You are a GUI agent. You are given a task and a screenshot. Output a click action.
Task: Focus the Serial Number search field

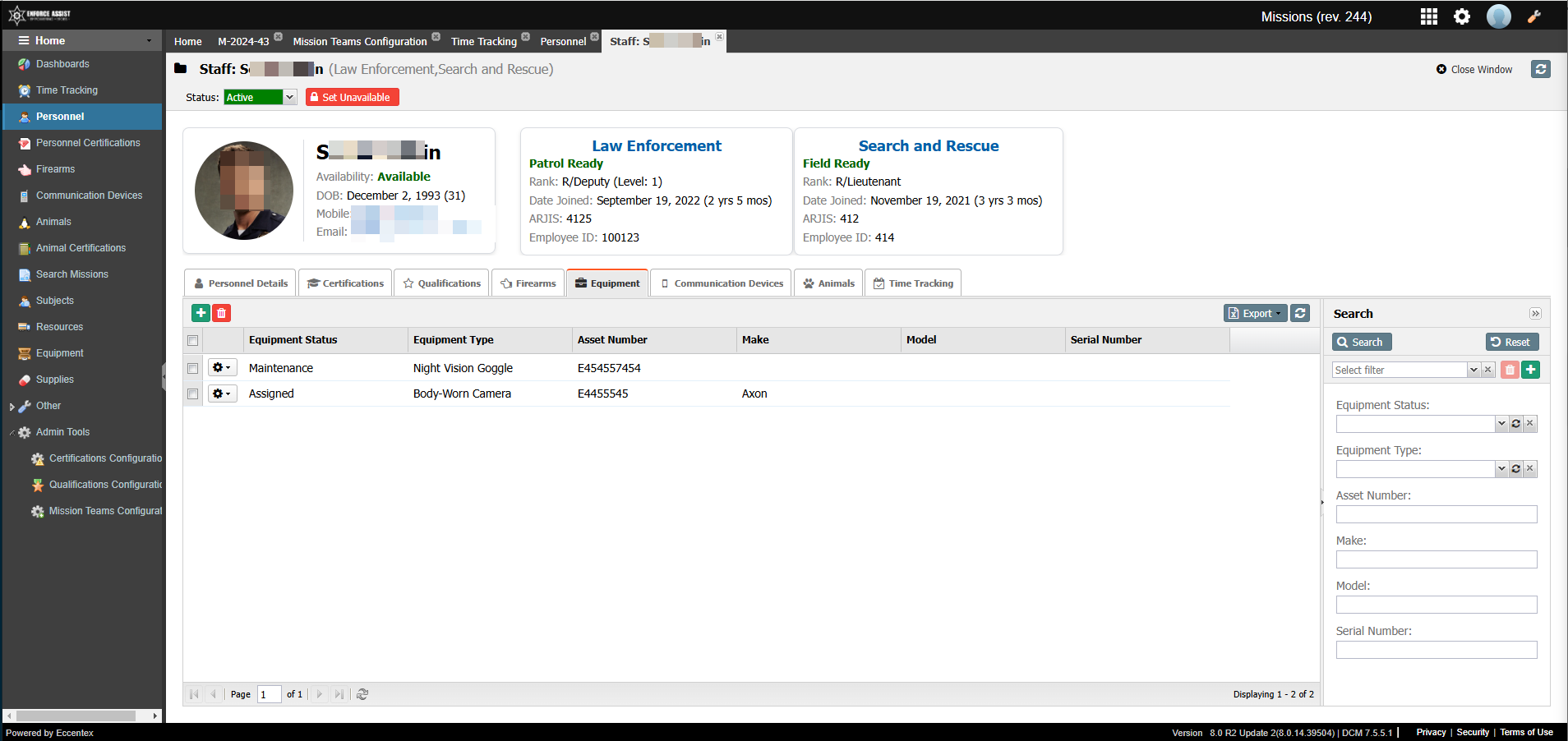(1436, 650)
